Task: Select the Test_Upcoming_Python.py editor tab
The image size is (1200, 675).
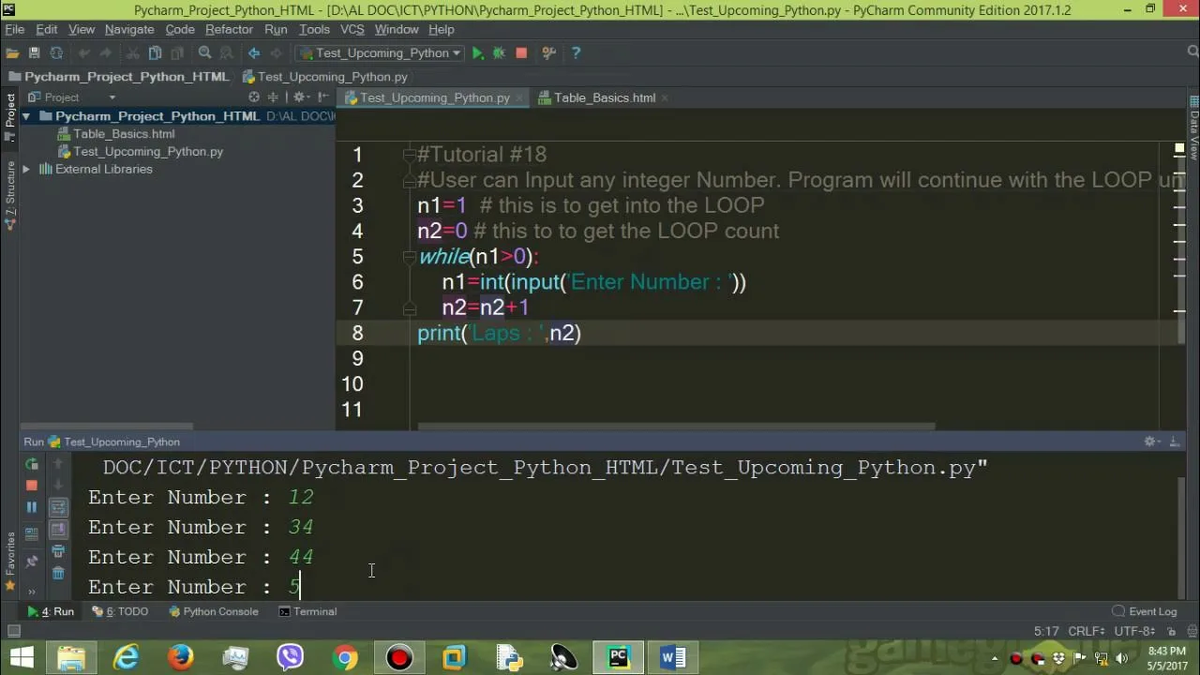Action: (x=435, y=98)
